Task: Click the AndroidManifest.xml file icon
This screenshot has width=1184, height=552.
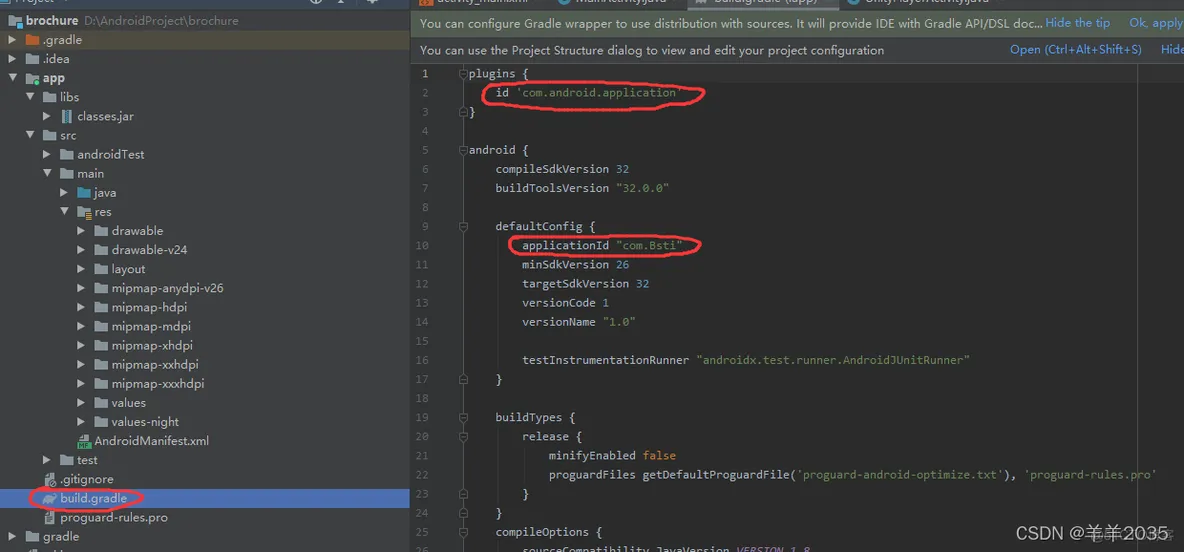Action: [84, 441]
